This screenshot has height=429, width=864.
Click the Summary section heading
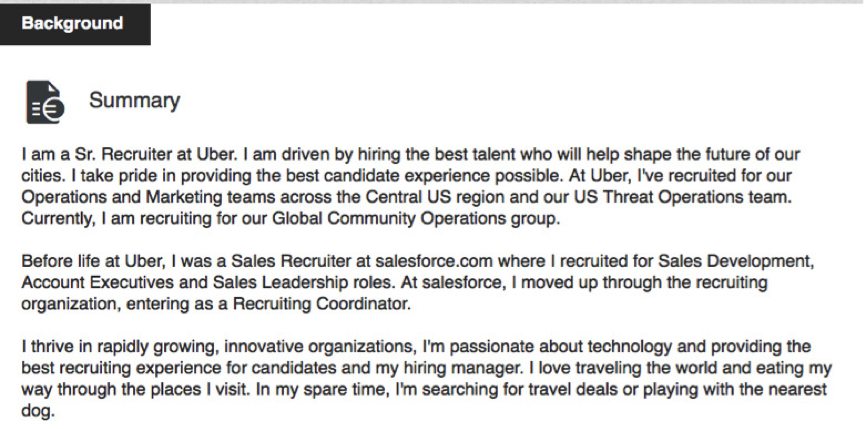[134, 101]
